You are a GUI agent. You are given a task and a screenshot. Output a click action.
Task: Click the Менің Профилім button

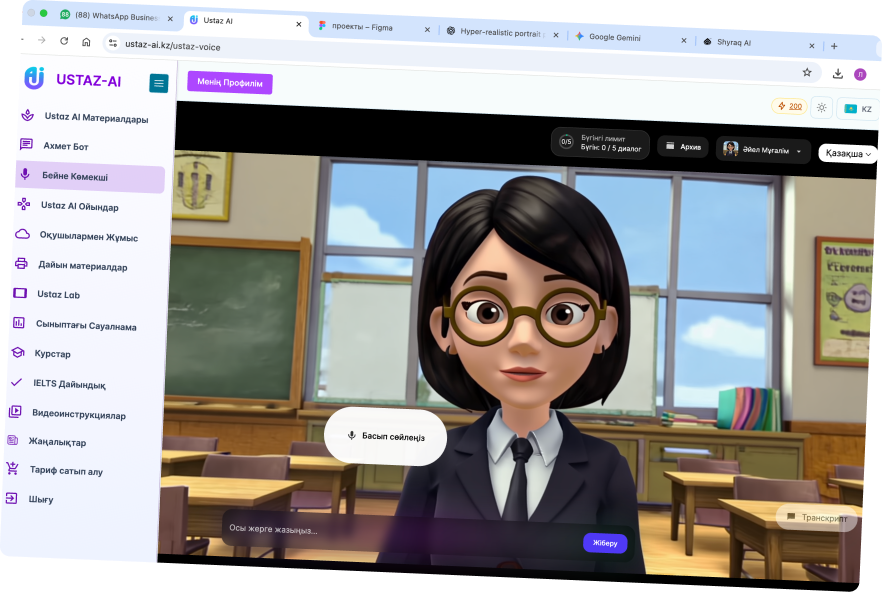[229, 83]
